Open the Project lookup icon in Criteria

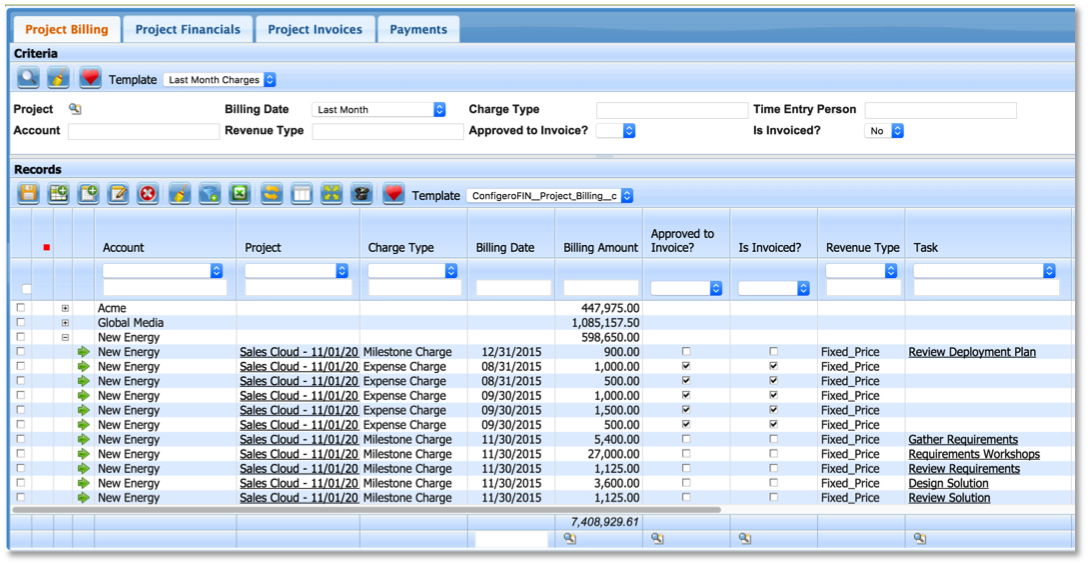[x=75, y=109]
